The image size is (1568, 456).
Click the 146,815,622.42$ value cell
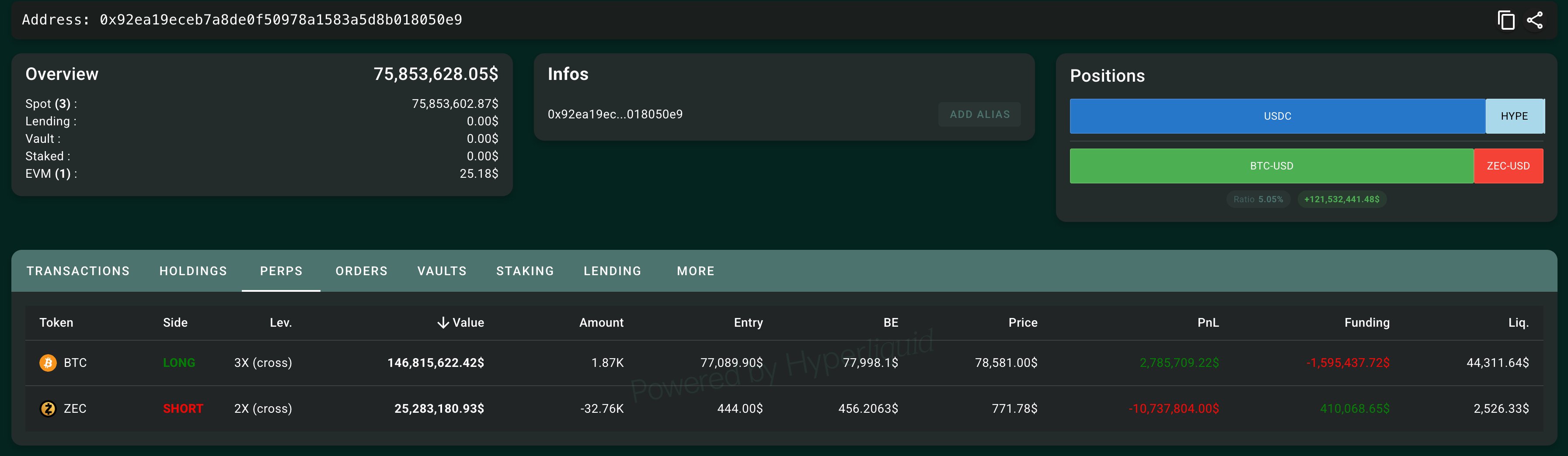[436, 363]
